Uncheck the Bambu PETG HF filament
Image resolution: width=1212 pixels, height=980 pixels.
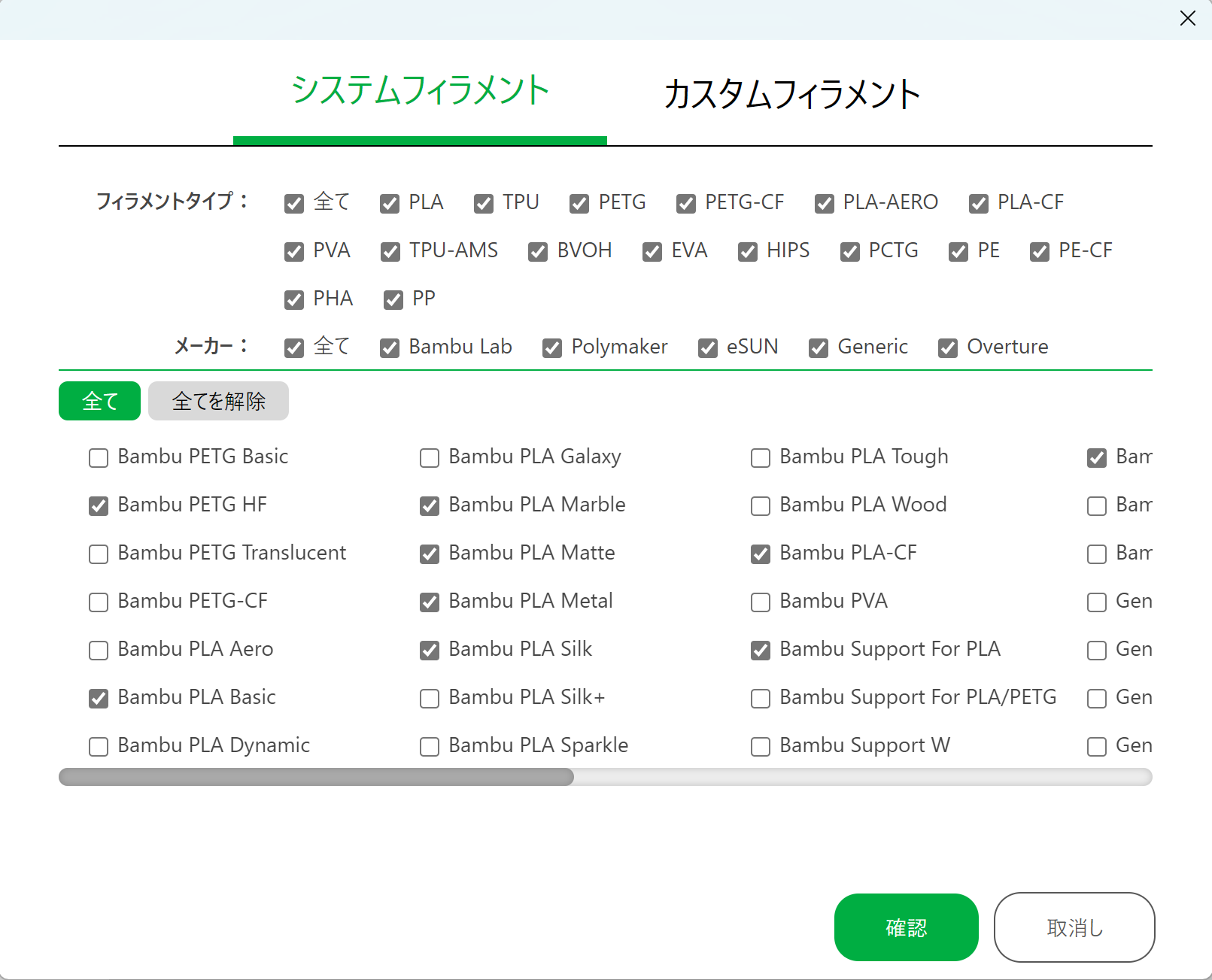point(99,505)
